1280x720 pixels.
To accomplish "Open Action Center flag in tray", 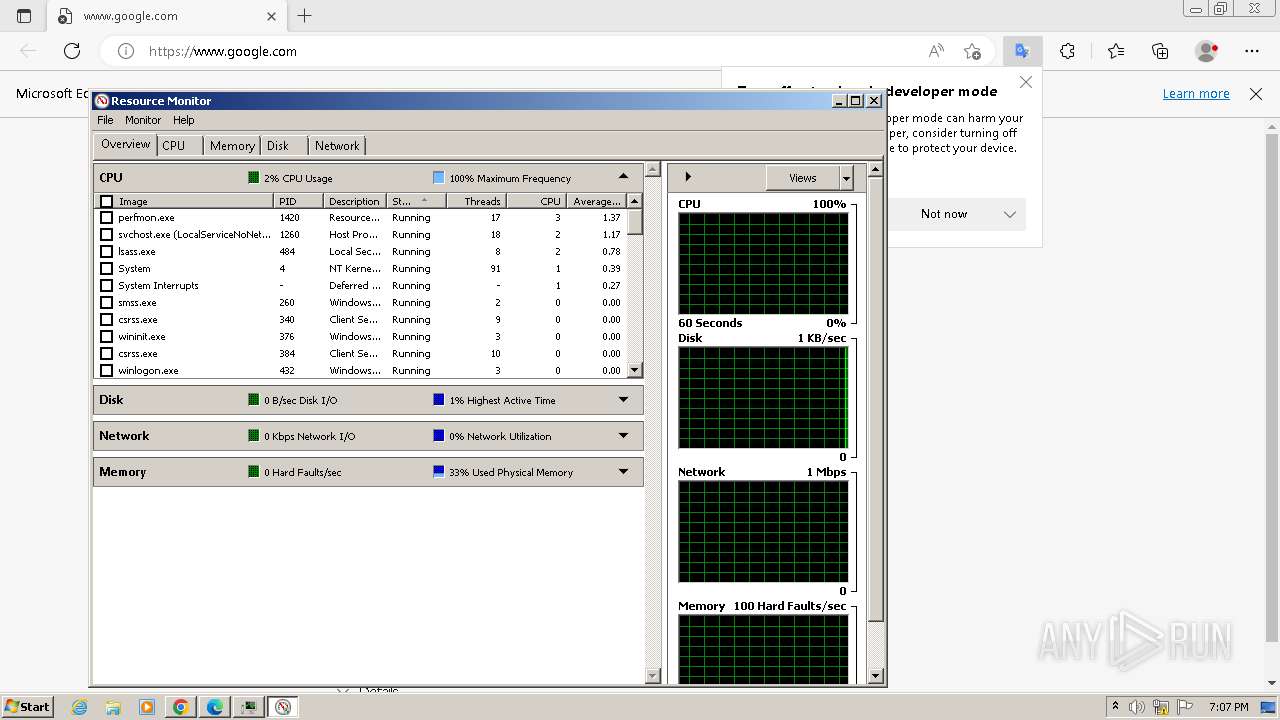I will click(x=1183, y=707).
